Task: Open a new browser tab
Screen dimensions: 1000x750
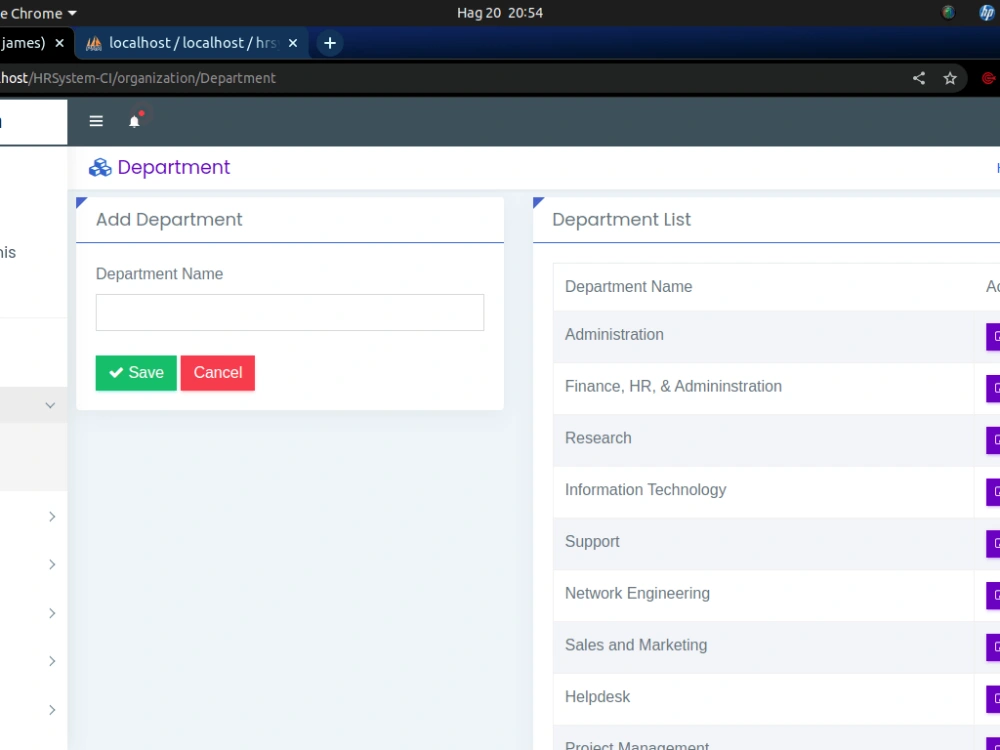Action: [330, 43]
